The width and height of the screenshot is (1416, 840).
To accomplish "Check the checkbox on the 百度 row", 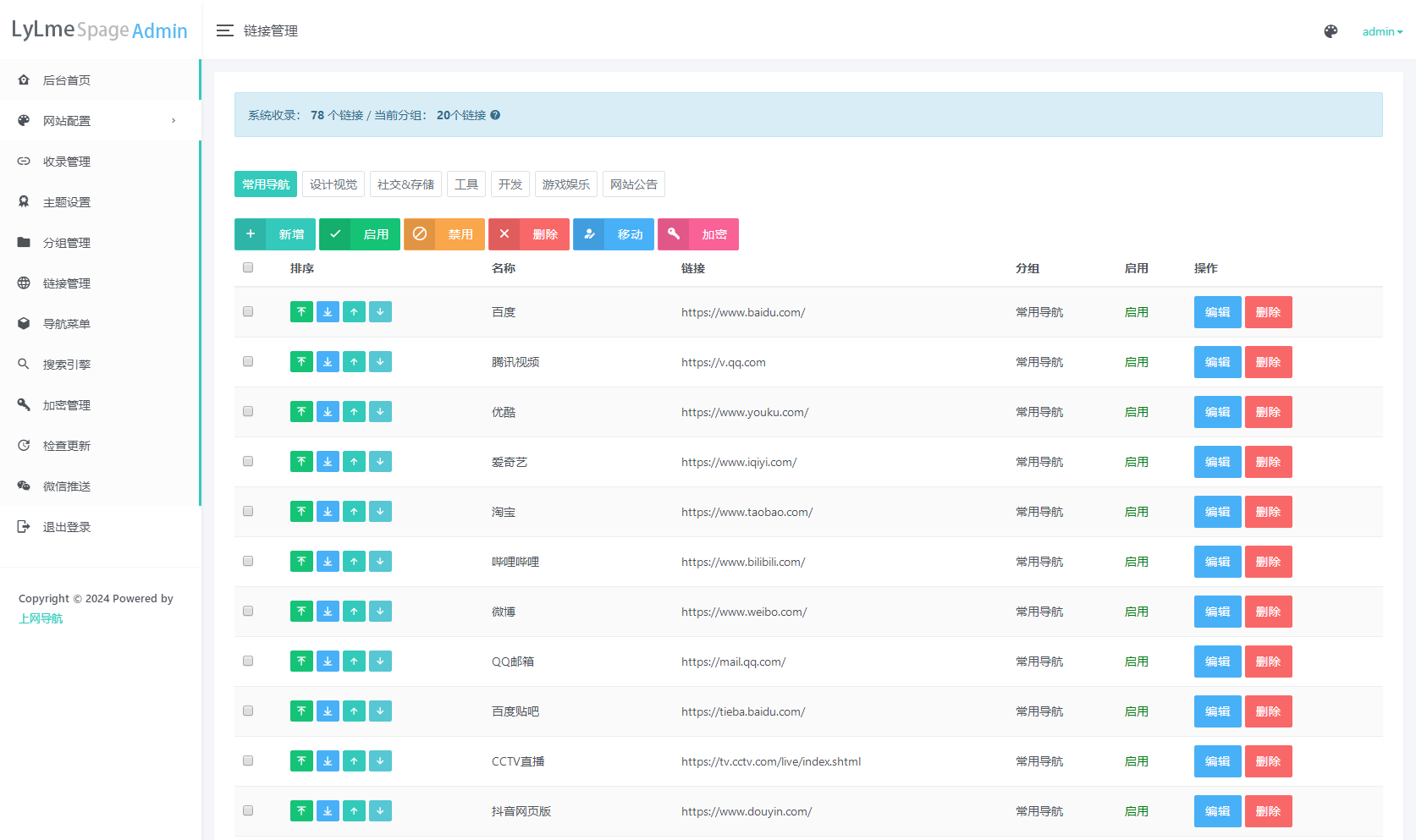I will click(x=247, y=311).
